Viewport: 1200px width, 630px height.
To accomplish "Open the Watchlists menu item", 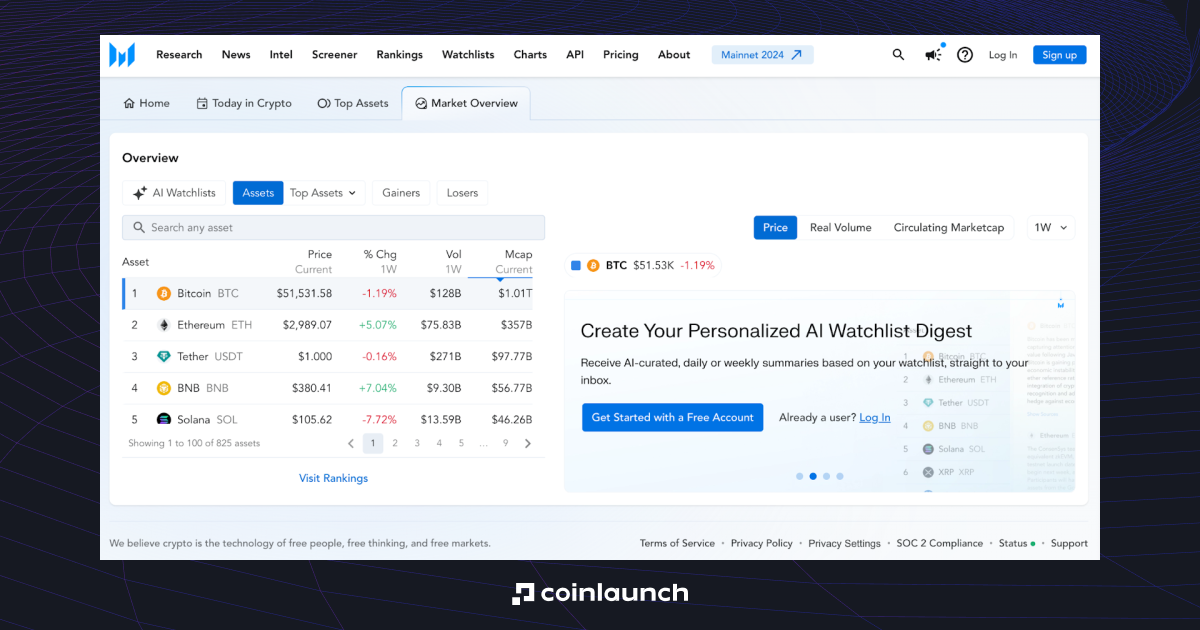I will click(468, 55).
